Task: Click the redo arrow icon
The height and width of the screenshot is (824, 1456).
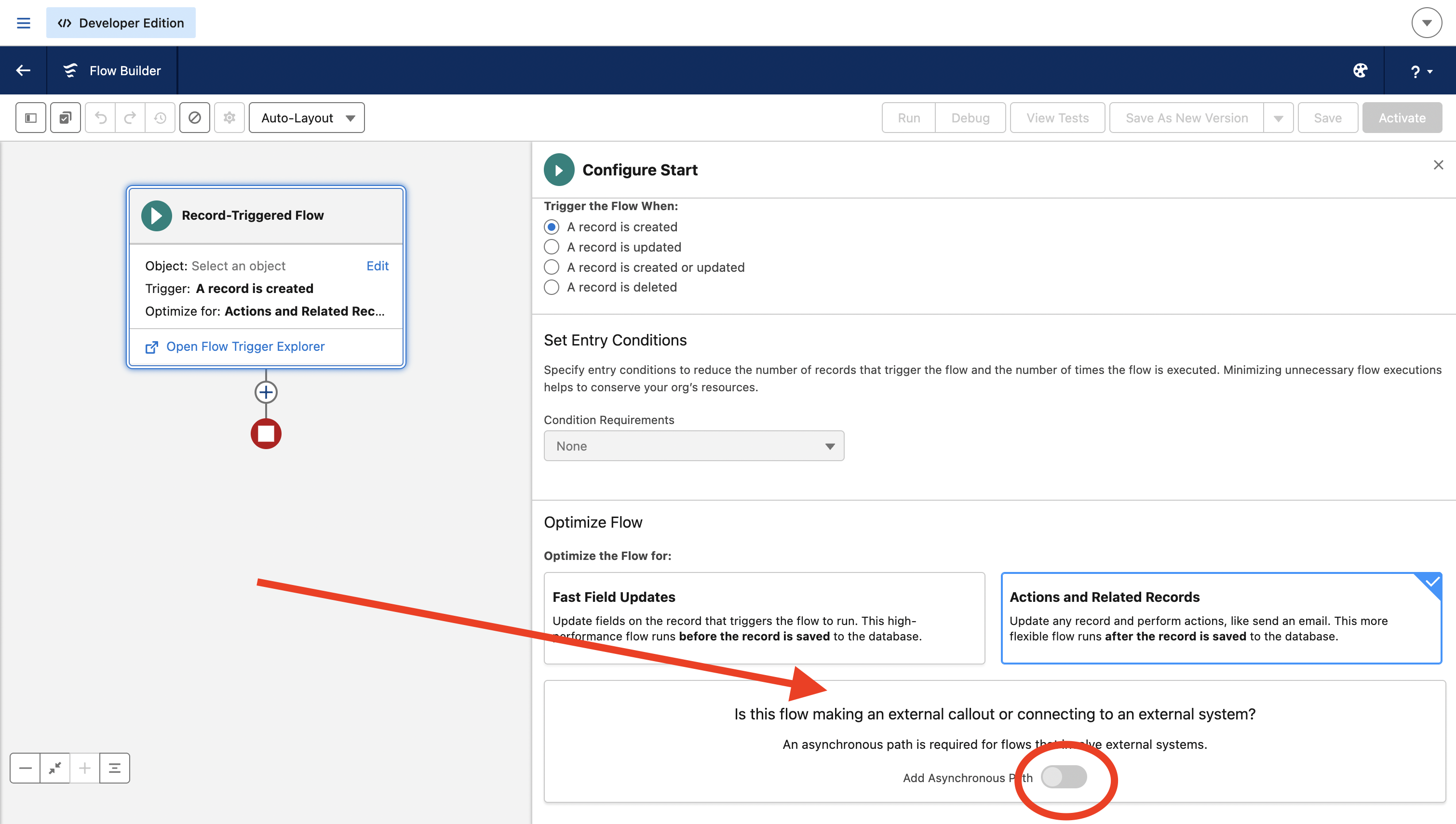Action: pos(130,118)
